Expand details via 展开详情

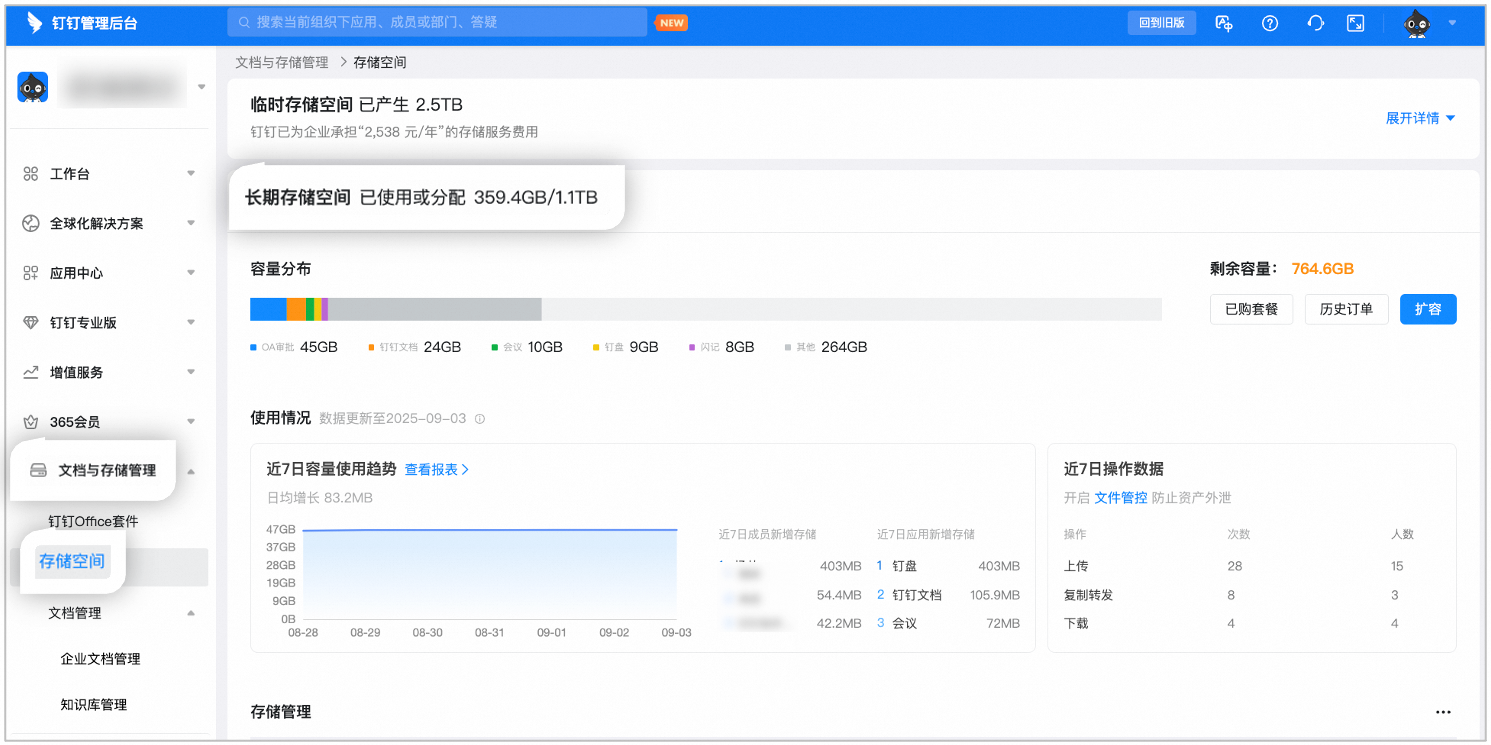point(1420,118)
